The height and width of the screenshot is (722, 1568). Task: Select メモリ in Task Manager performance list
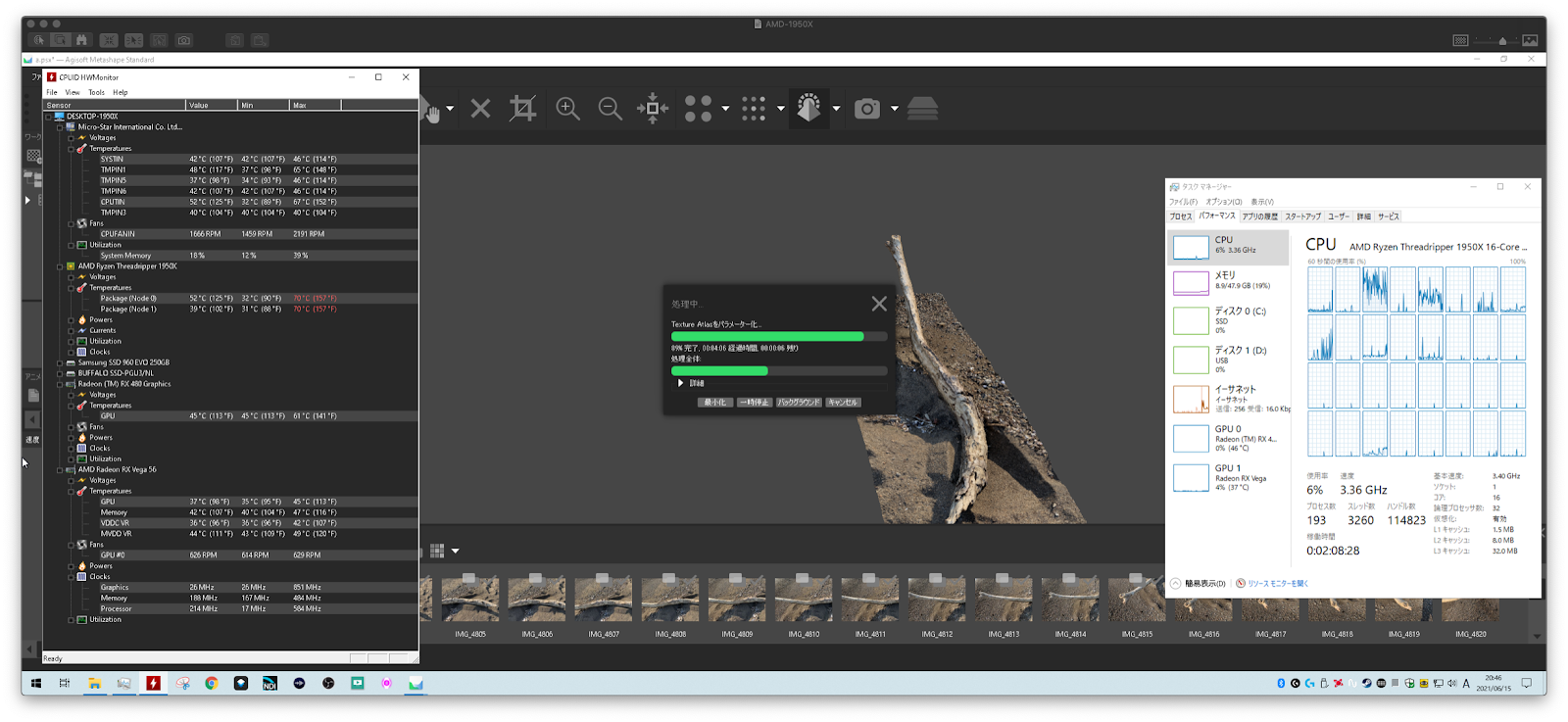[1229, 282]
